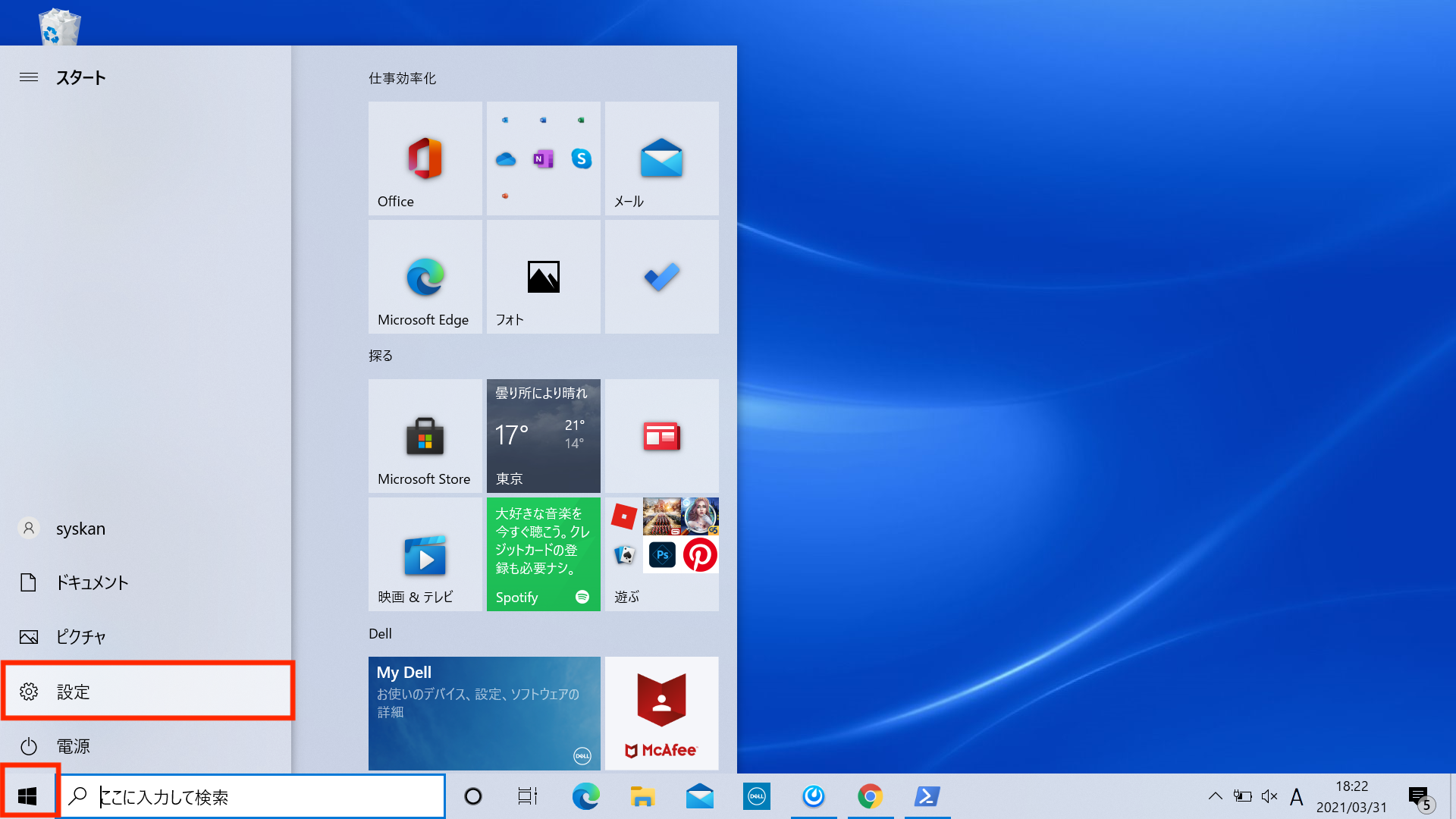Show hidden system tray icons
1456x819 pixels.
(x=1215, y=796)
